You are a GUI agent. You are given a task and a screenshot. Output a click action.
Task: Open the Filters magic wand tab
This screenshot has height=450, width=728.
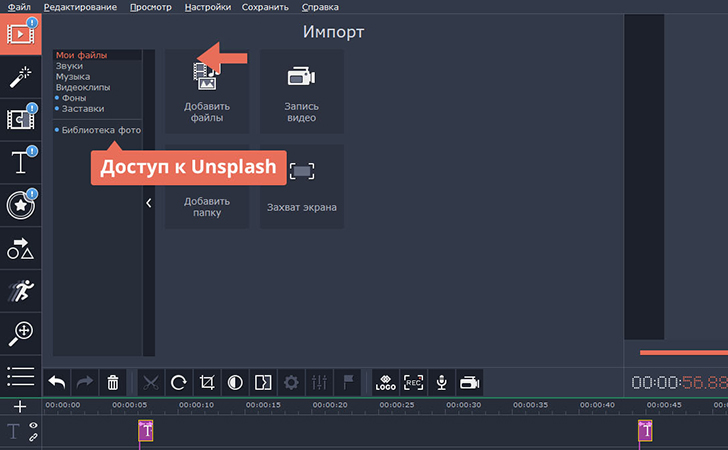[x=20, y=77]
